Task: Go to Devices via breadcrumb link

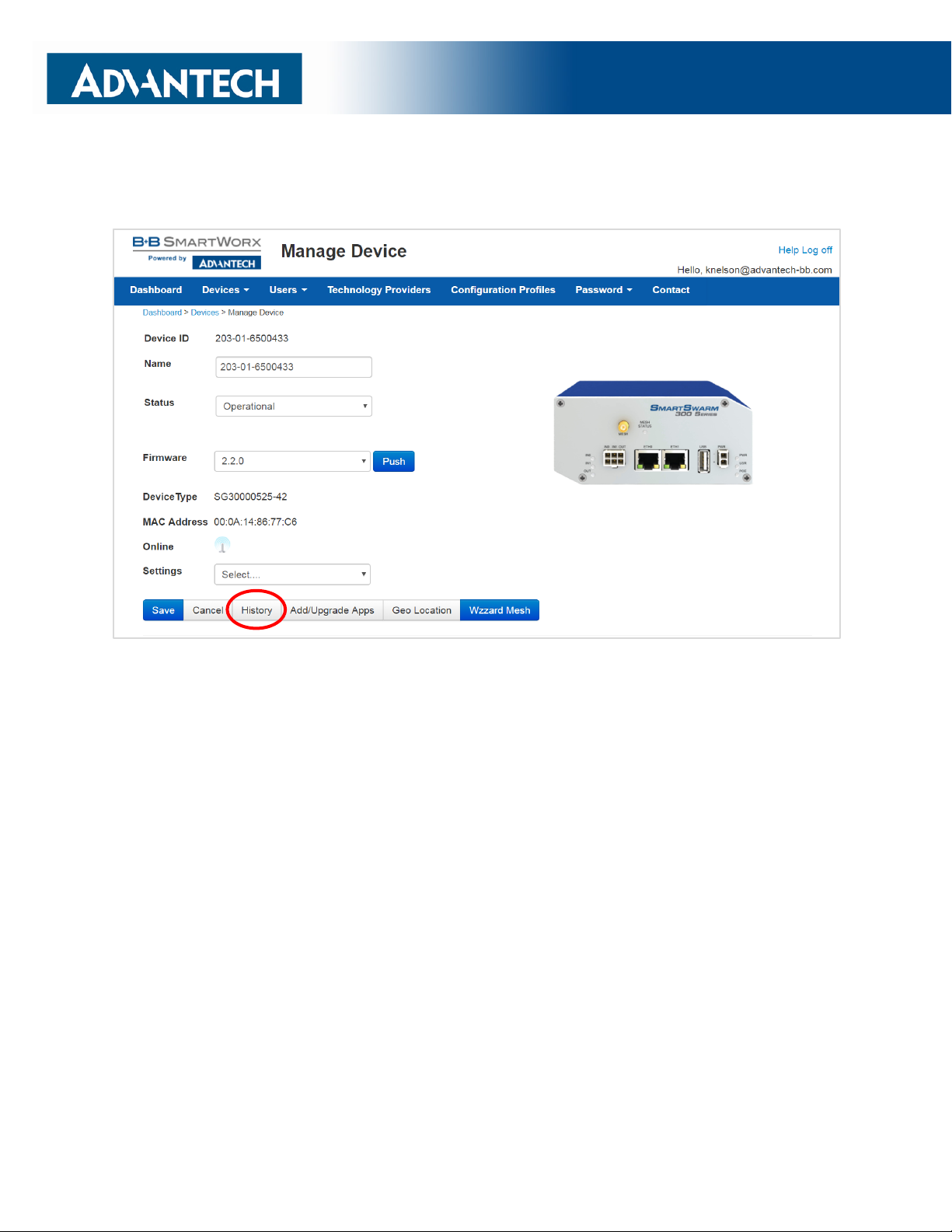Action: point(205,312)
